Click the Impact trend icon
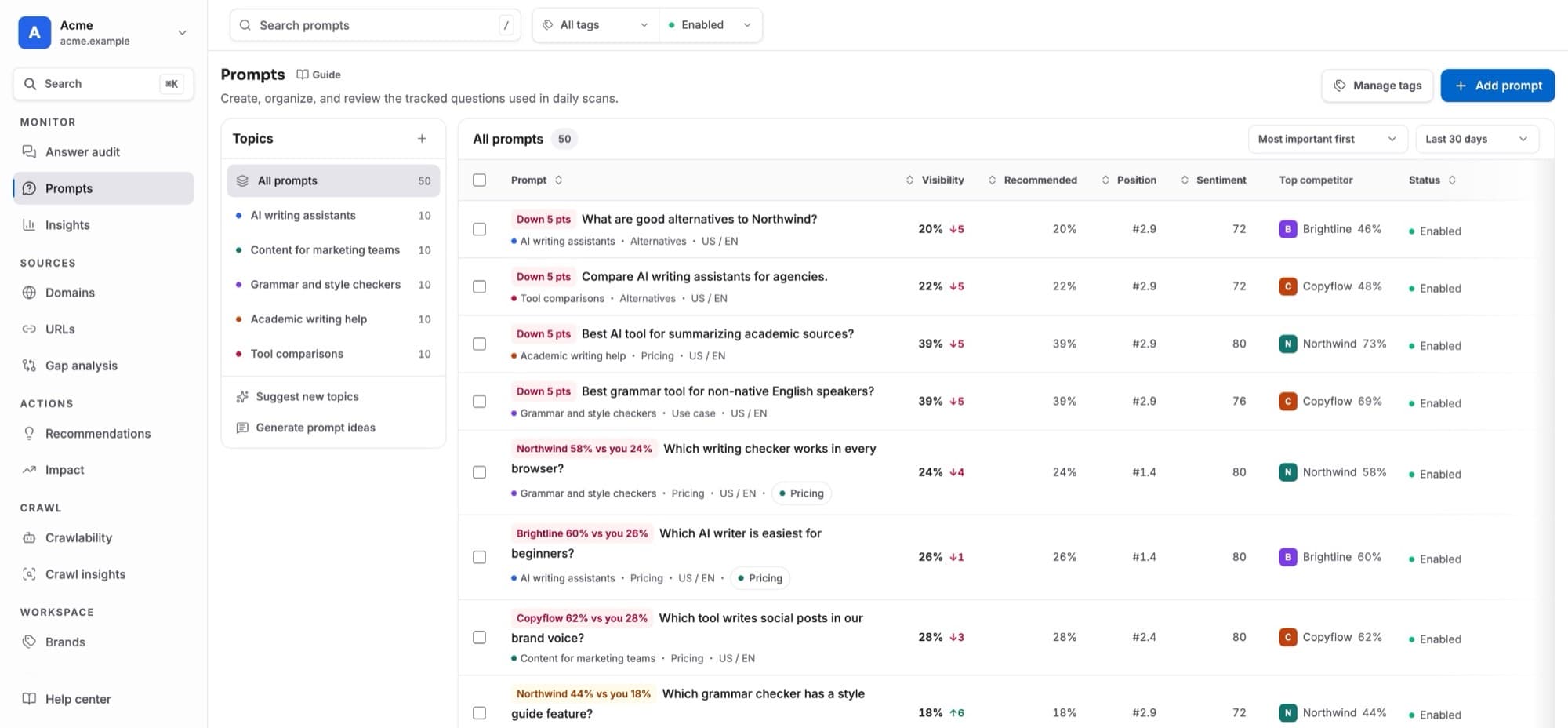 (x=29, y=470)
